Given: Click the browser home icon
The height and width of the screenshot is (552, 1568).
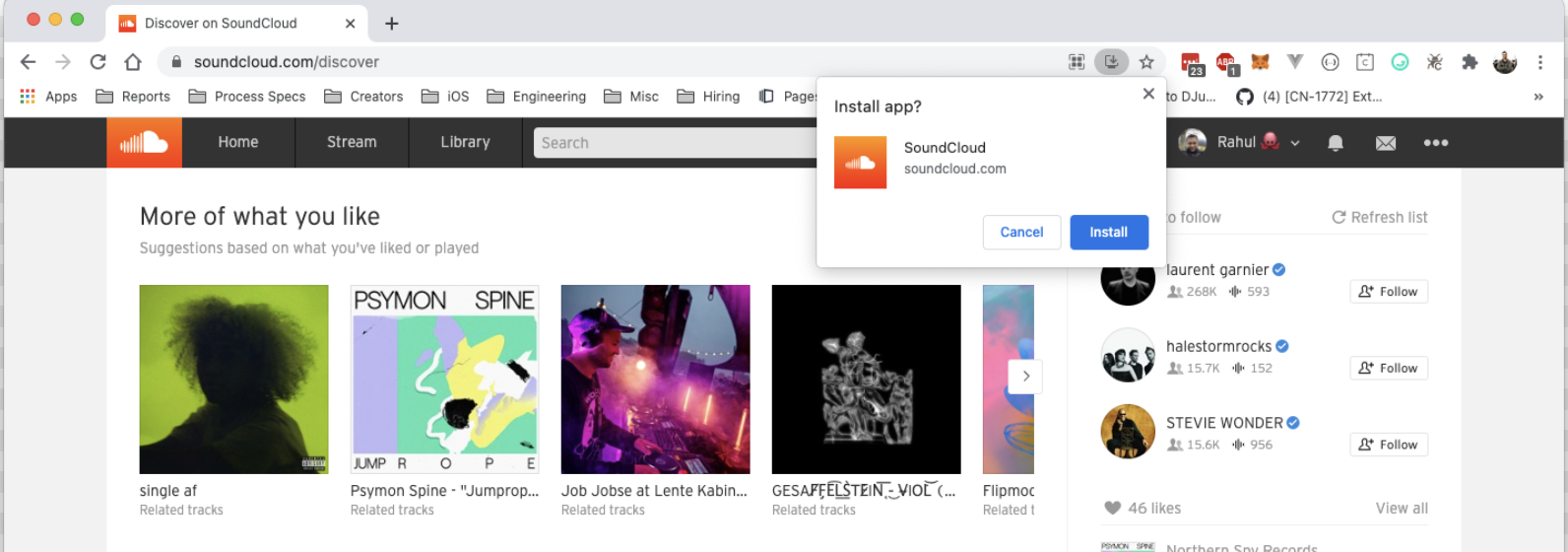Looking at the screenshot, I should pos(133,62).
